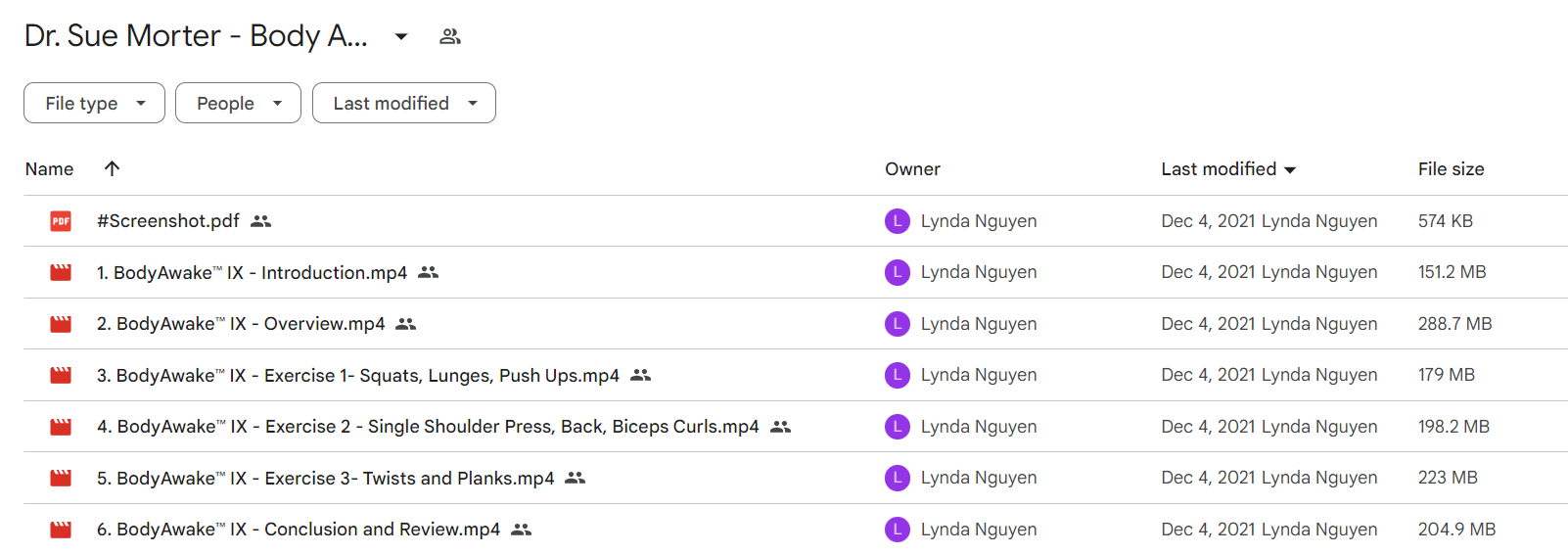Click the PDF icon beside #Screenshot.pdf
The width and height of the screenshot is (1568, 554).
coord(61,221)
